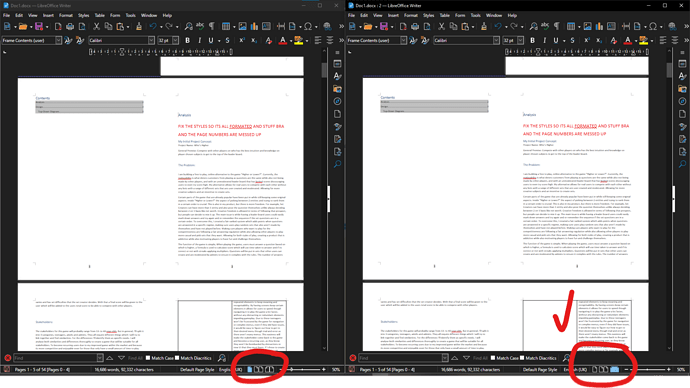Screen dimensions: 690x388
Task: Click red font color button in left window
Action: pos(283,40)
